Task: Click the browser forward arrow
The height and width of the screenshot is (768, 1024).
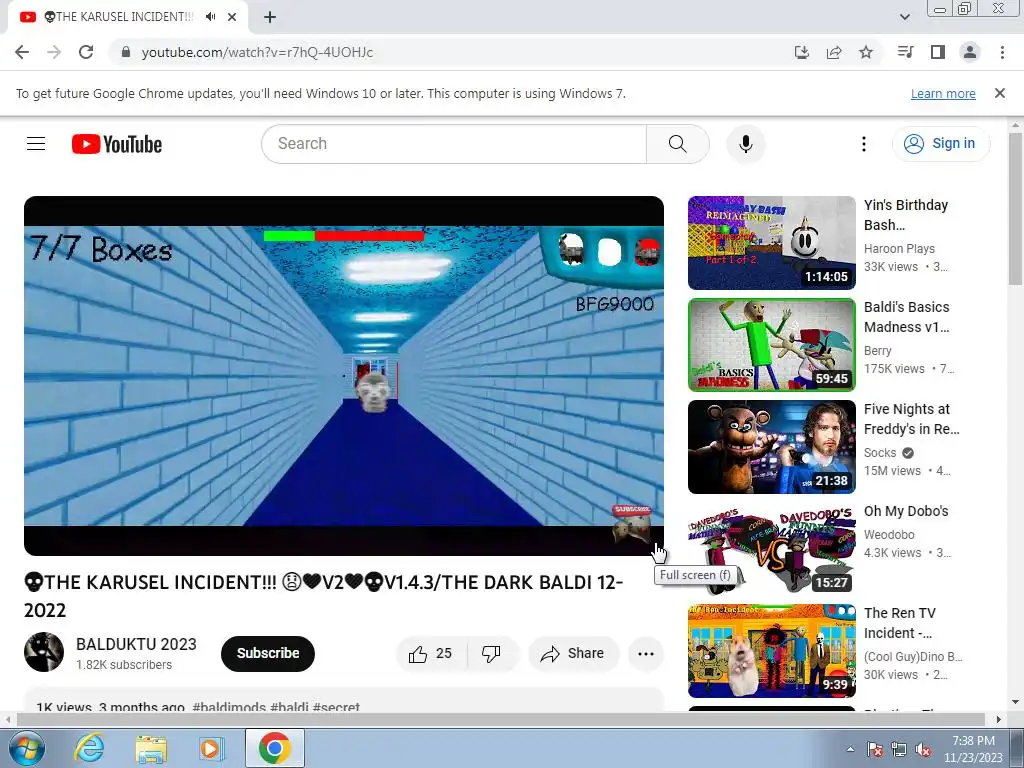Action: [x=54, y=52]
